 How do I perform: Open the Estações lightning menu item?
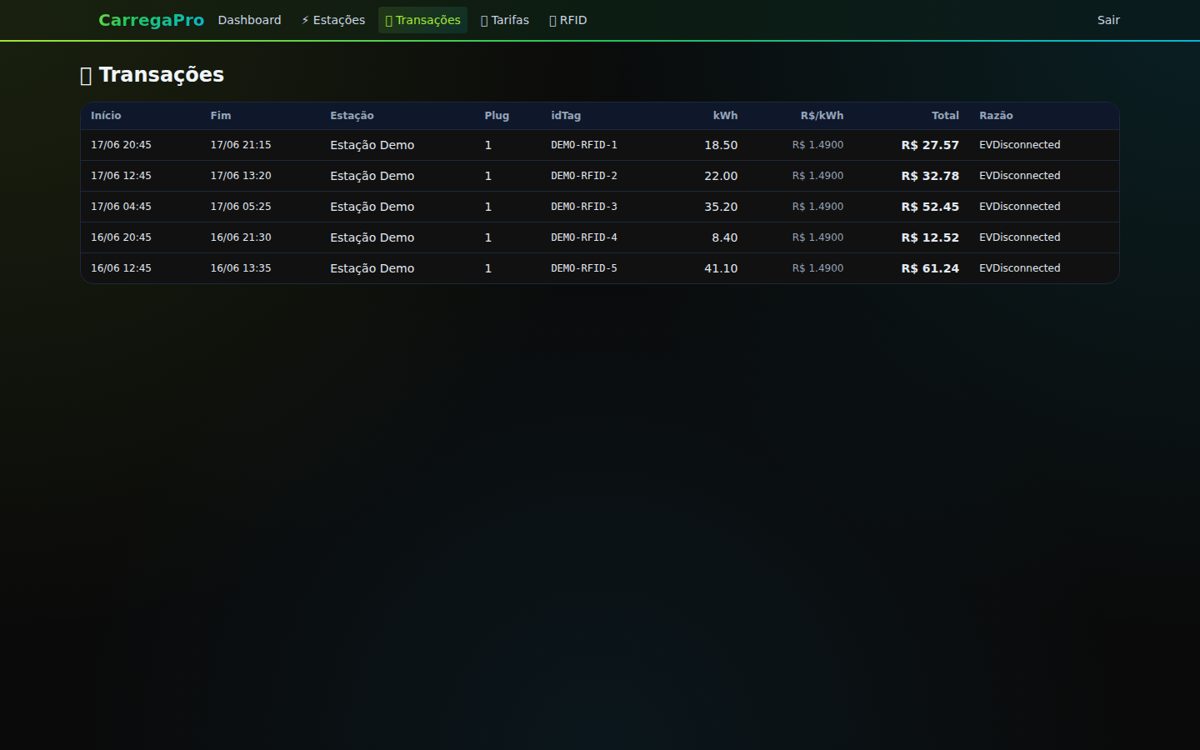pos(333,20)
